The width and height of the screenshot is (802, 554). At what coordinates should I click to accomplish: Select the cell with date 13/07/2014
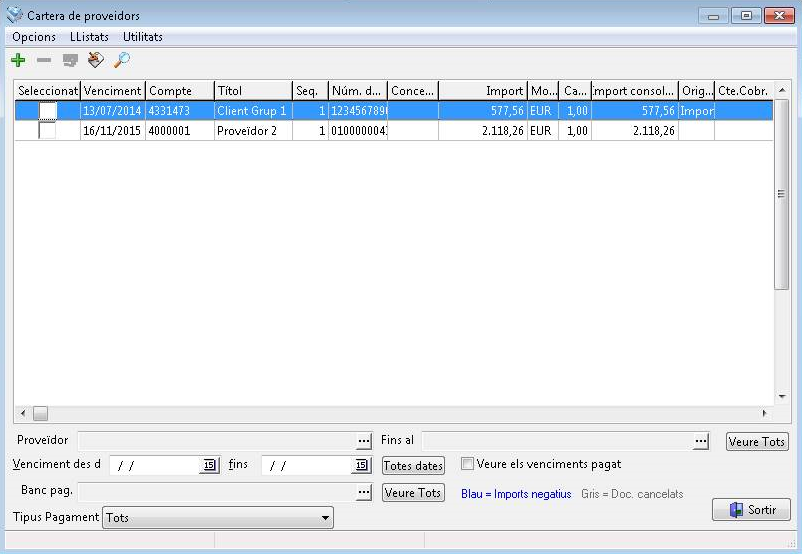coord(113,110)
